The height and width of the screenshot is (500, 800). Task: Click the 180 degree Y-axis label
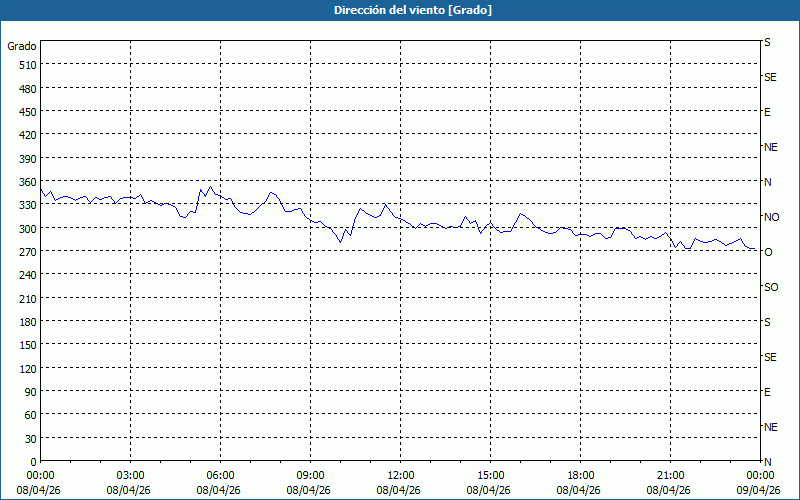pyautogui.click(x=28, y=322)
